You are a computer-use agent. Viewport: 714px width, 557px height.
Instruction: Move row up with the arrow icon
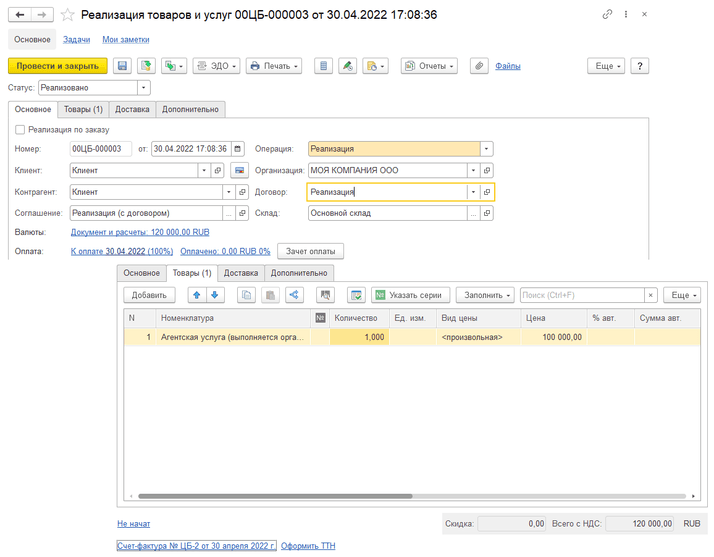pos(196,295)
